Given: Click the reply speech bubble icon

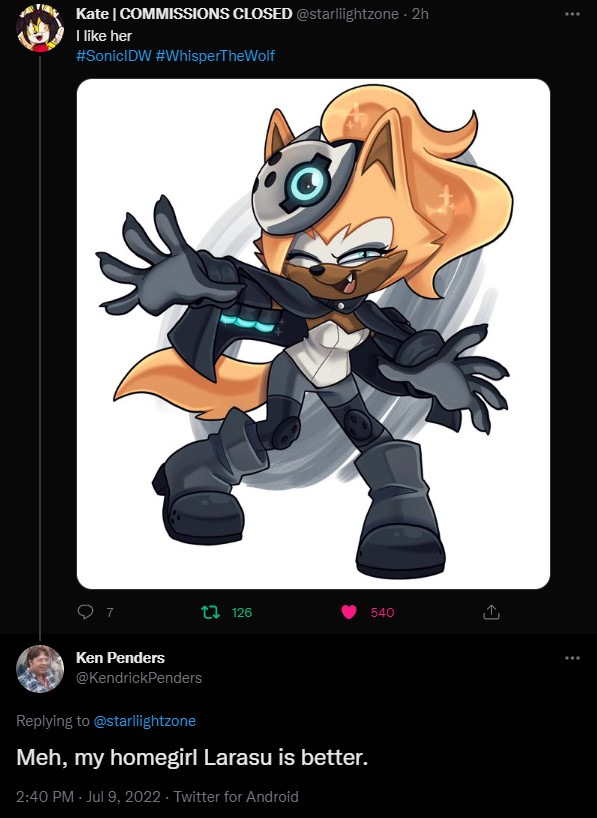Looking at the screenshot, I should click(85, 611).
